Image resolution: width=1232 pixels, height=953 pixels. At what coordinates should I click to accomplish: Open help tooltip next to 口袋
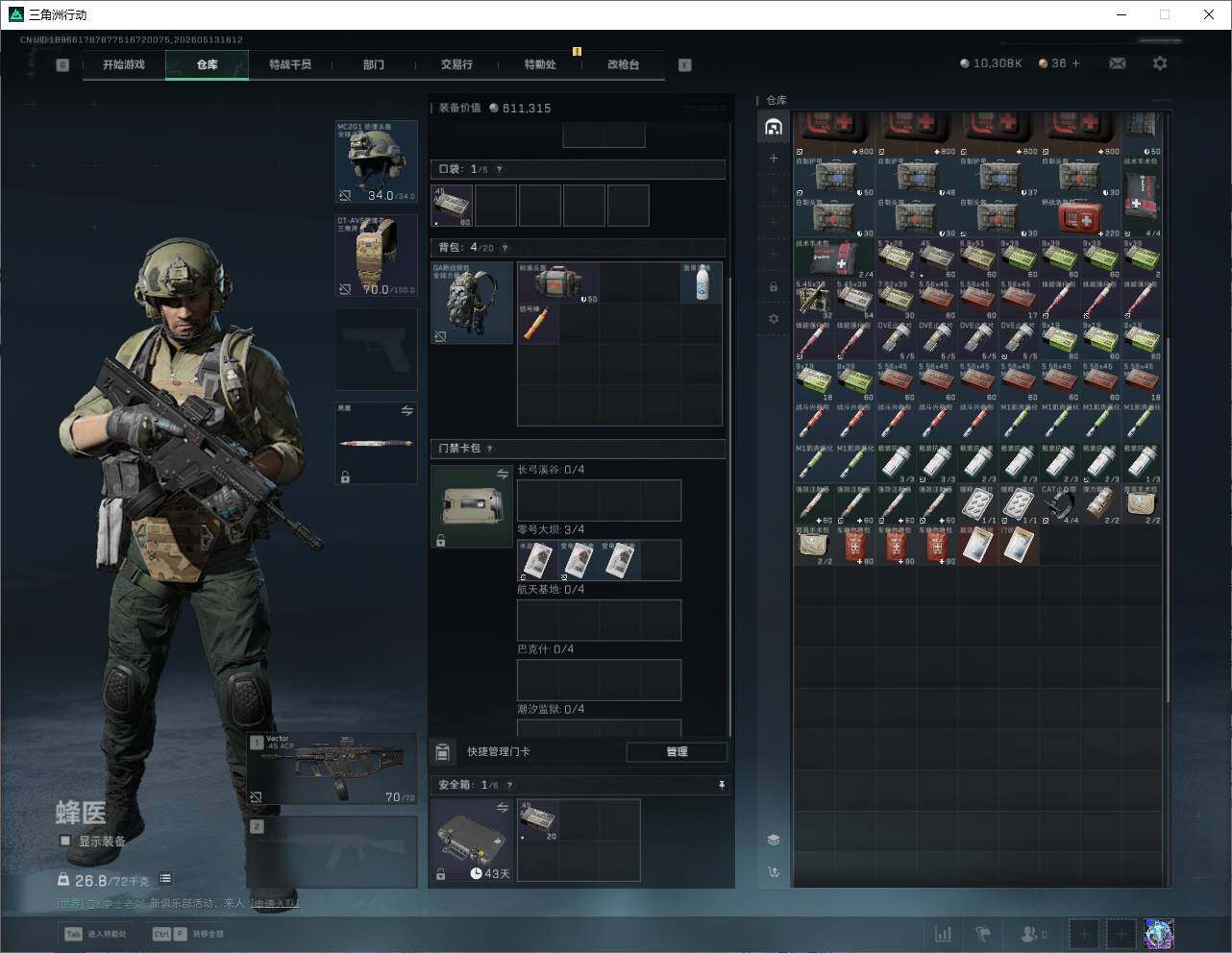click(x=499, y=169)
